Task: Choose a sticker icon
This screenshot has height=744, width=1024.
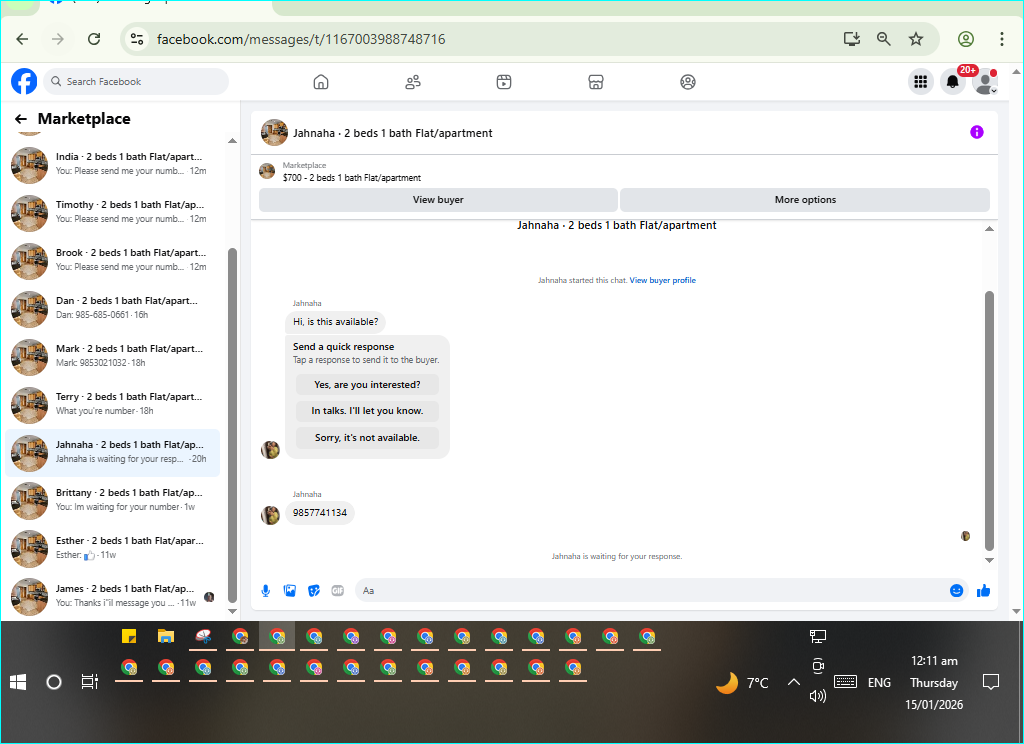Action: point(314,590)
